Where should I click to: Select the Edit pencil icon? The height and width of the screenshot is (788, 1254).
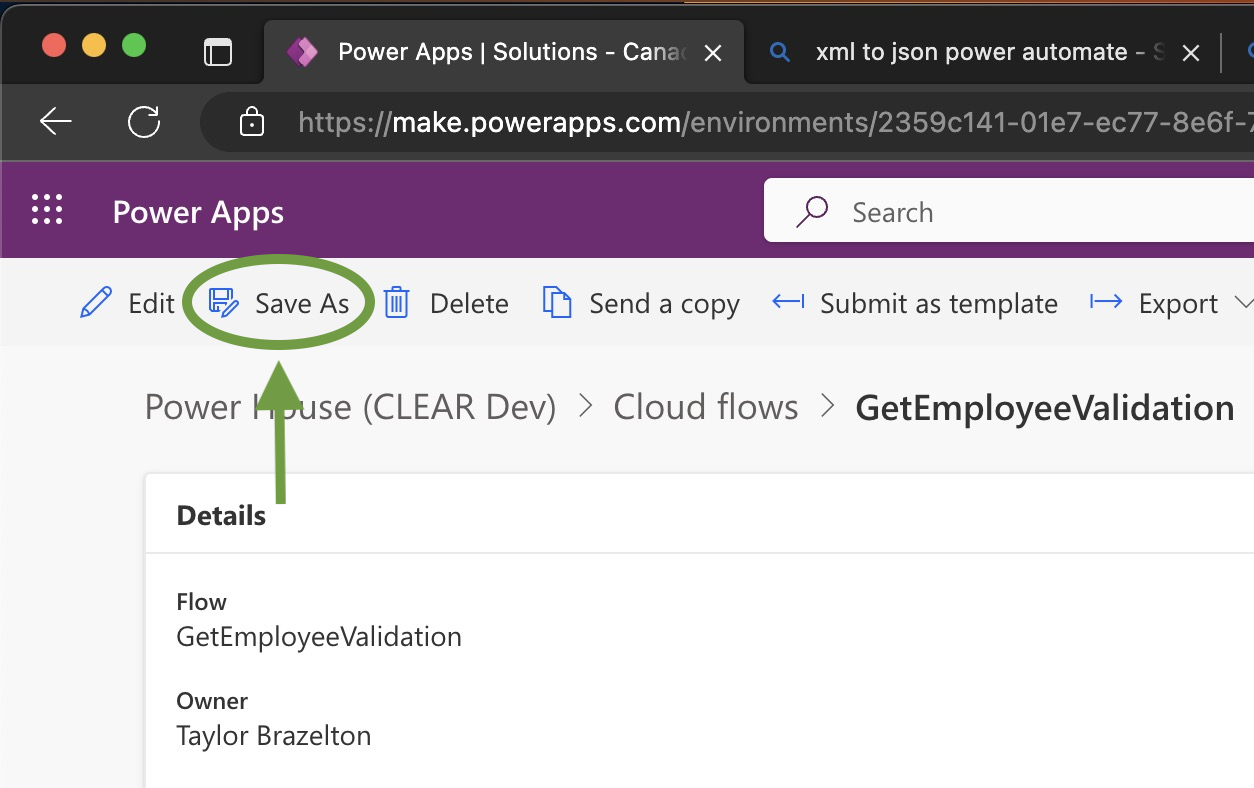click(x=96, y=302)
